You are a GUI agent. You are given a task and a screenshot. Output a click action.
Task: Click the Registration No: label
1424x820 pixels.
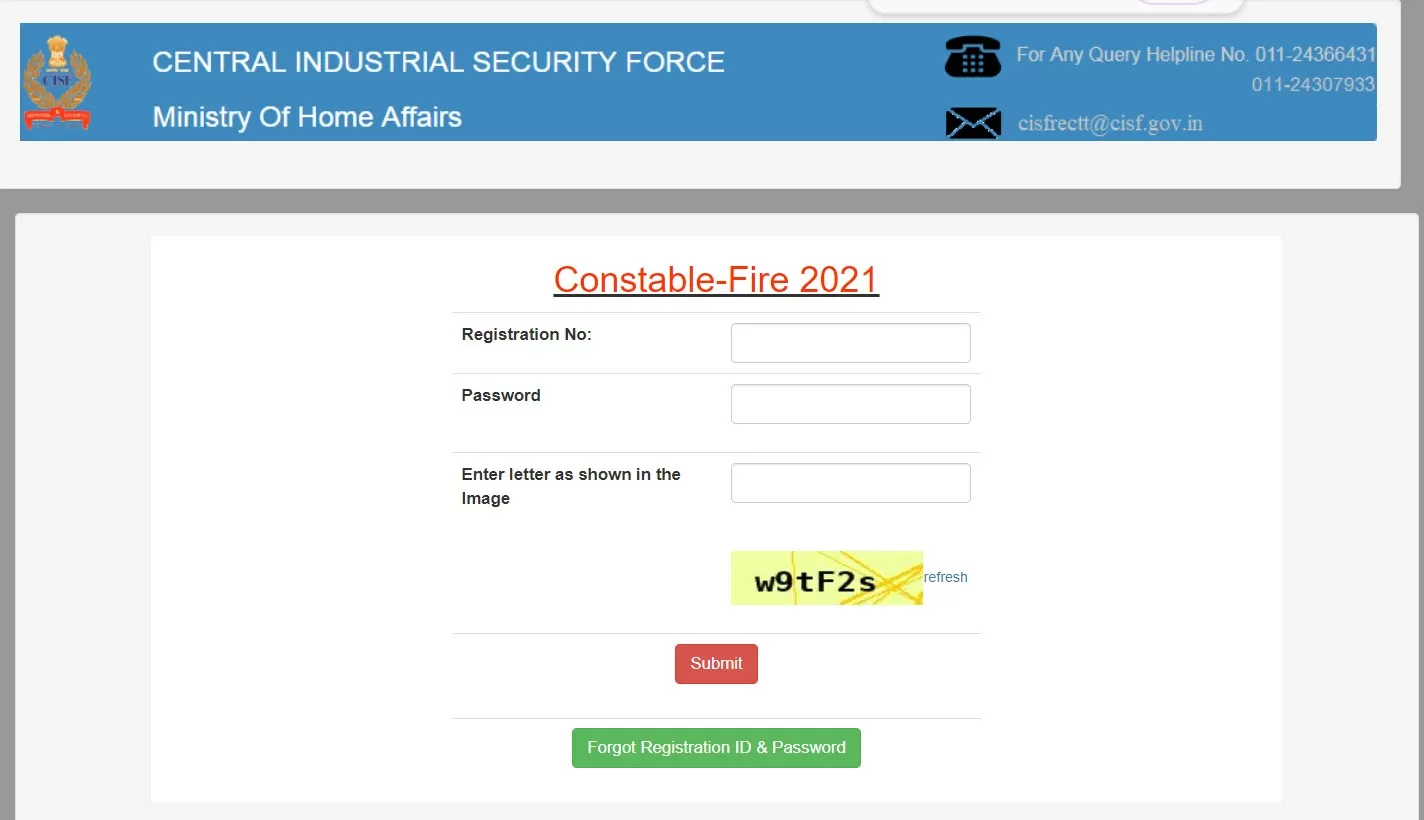click(526, 335)
